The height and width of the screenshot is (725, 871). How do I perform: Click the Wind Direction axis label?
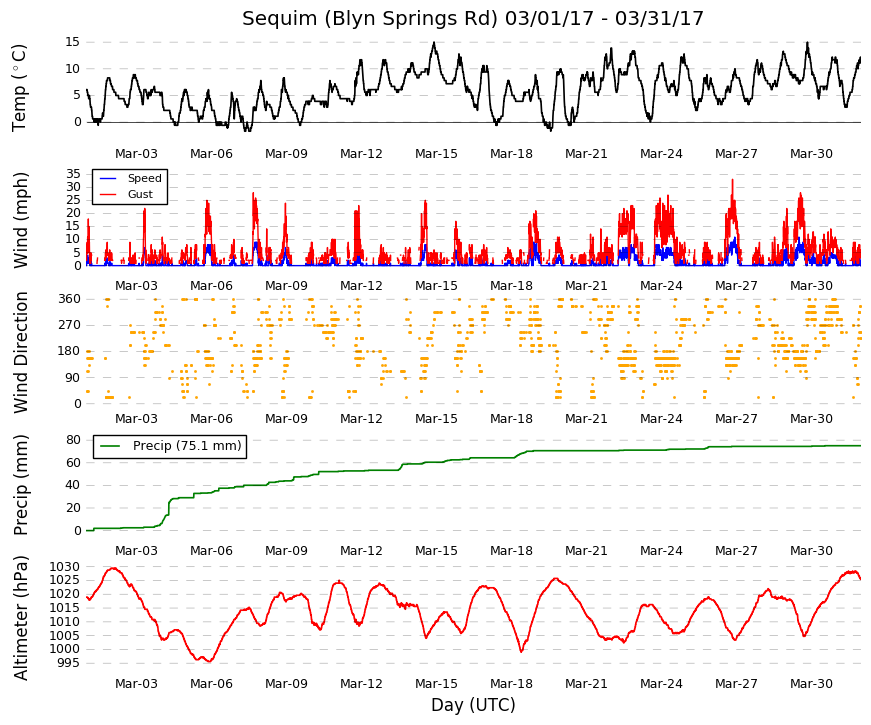(x=20, y=353)
